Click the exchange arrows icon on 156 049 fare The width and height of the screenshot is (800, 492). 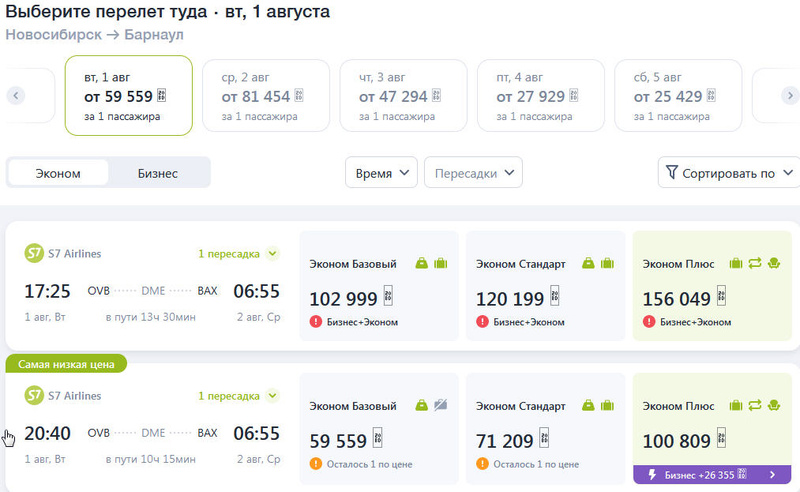coord(755,263)
